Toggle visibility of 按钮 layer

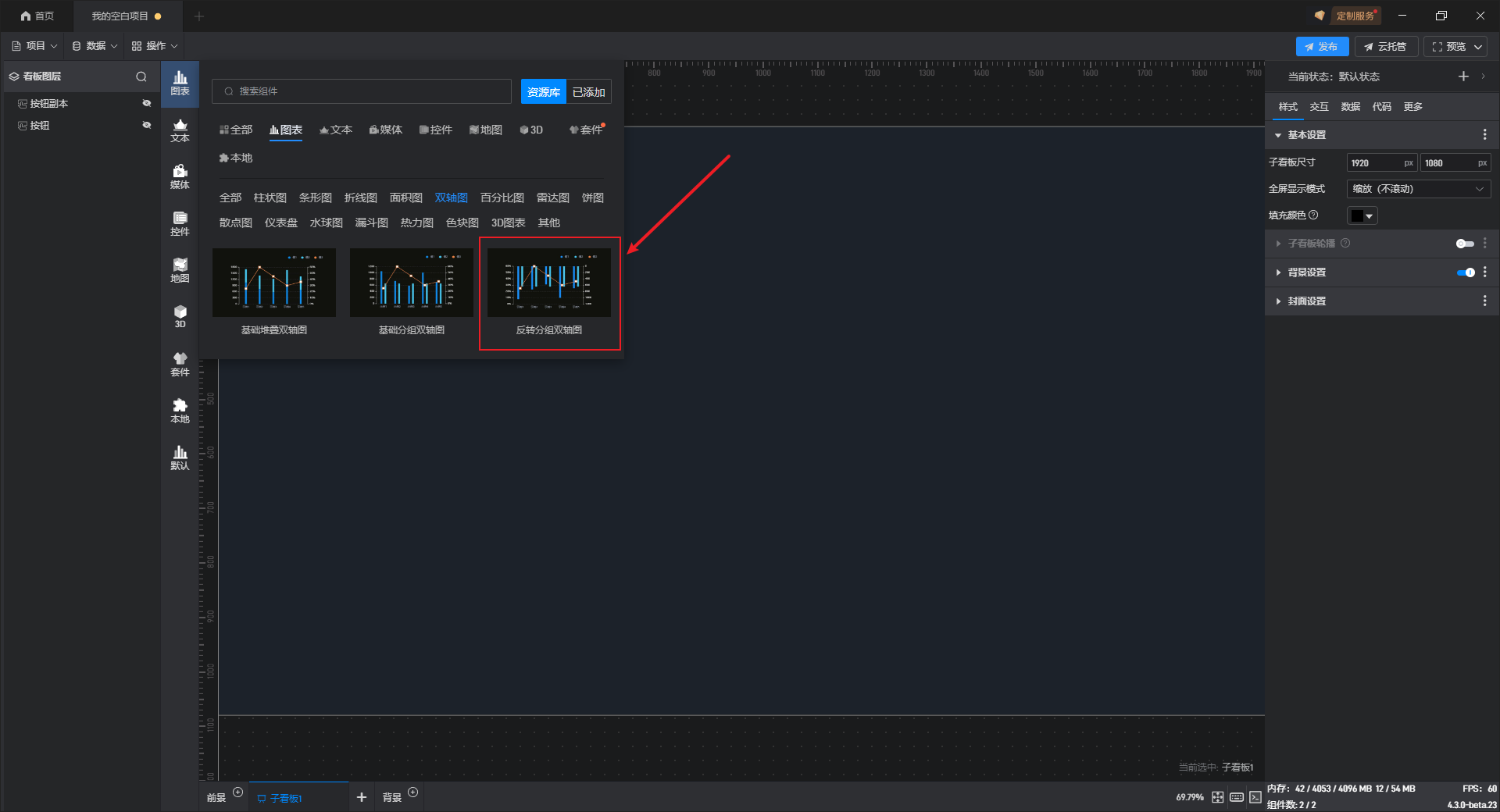click(146, 126)
